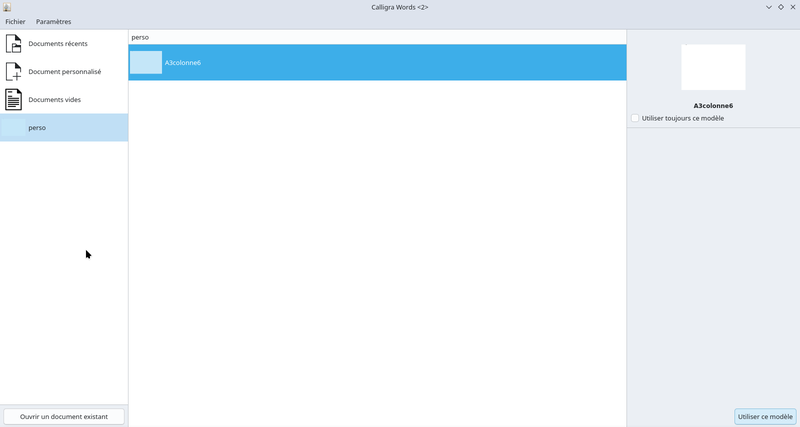800x427 pixels.
Task: Open the Paramètres menu
Action: point(53,21)
